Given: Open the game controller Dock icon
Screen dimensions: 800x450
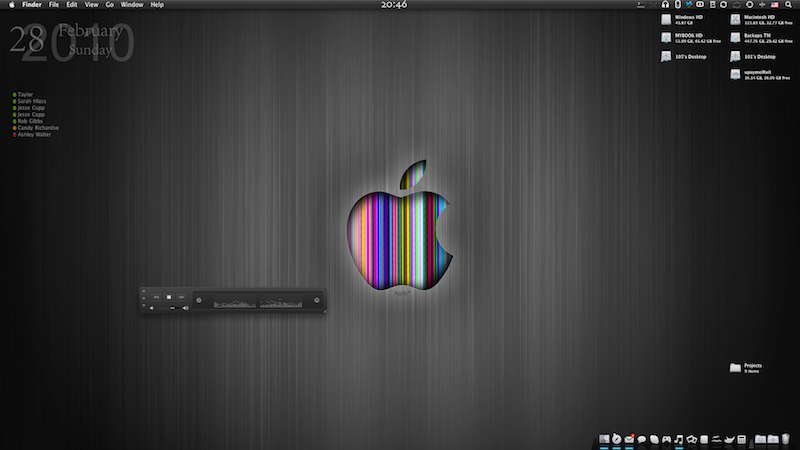Looking at the screenshot, I should [x=666, y=439].
